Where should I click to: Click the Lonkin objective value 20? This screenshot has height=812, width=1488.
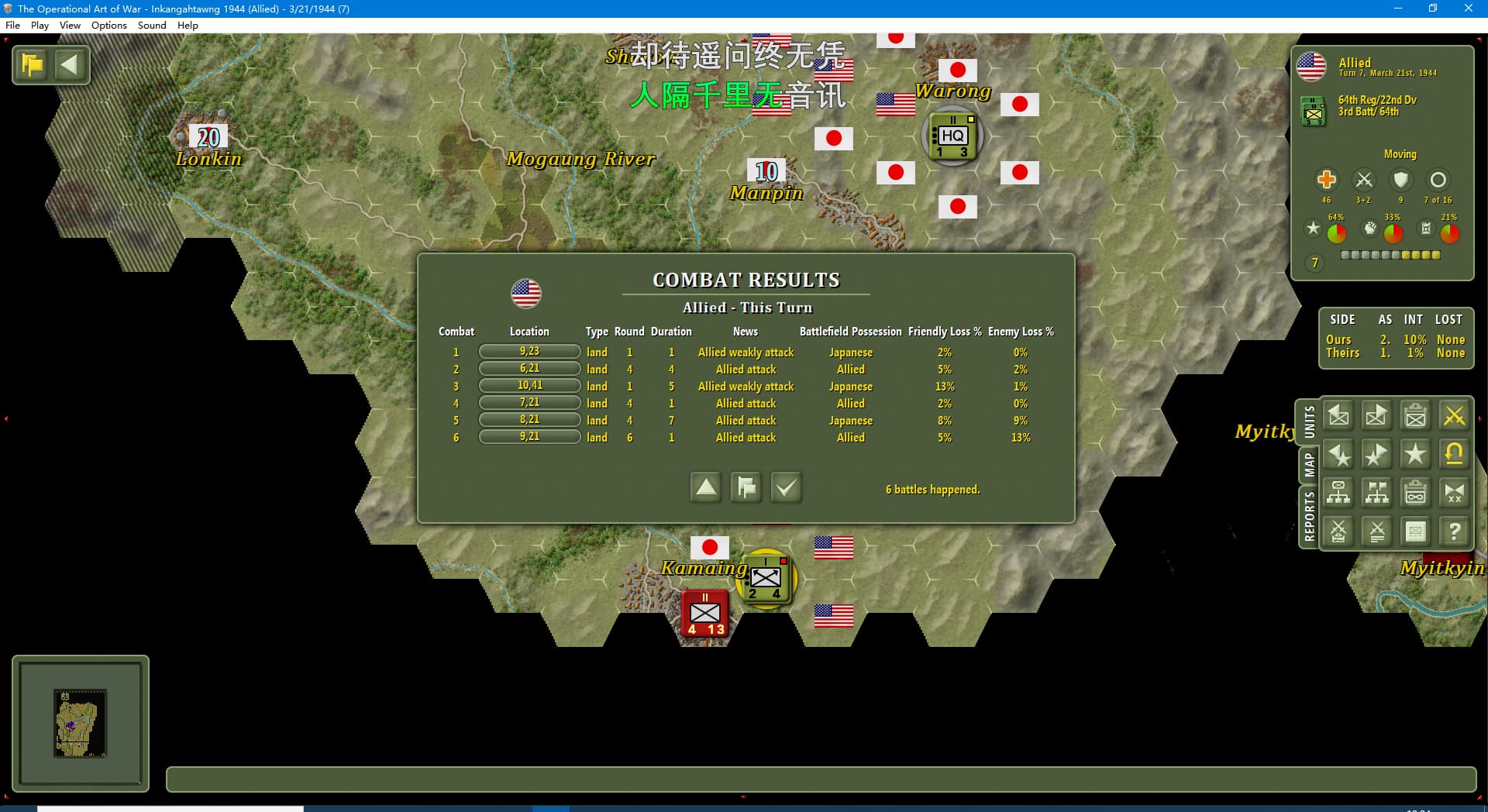(x=208, y=137)
